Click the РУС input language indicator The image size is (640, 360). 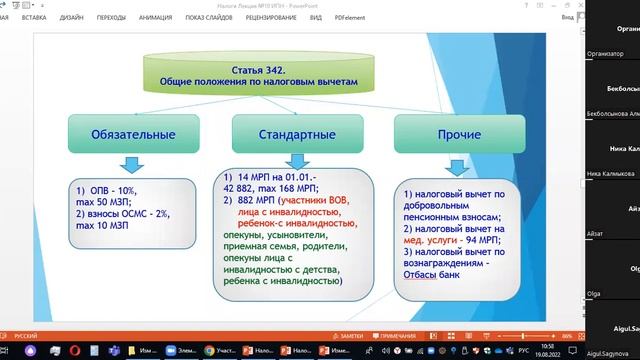click(x=524, y=350)
